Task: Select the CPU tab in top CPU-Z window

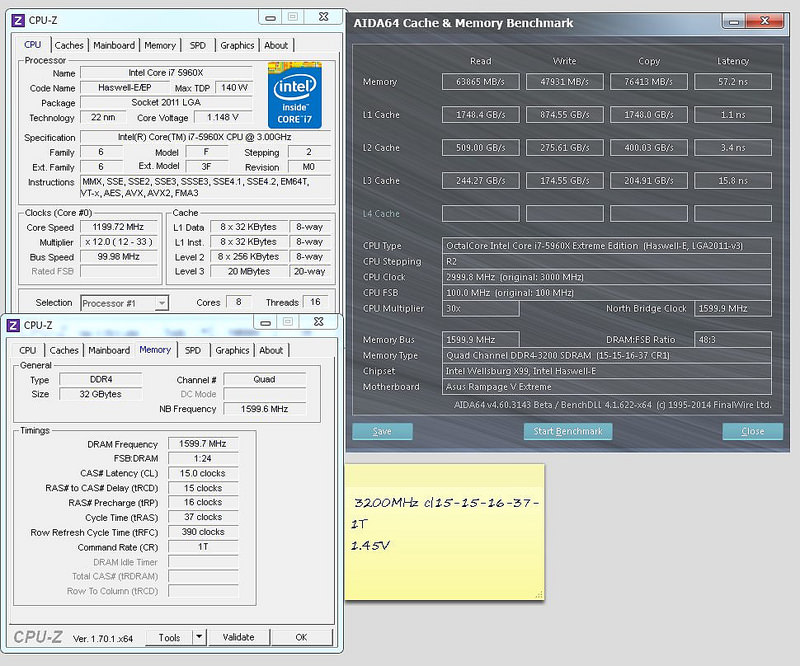Action: click(33, 44)
